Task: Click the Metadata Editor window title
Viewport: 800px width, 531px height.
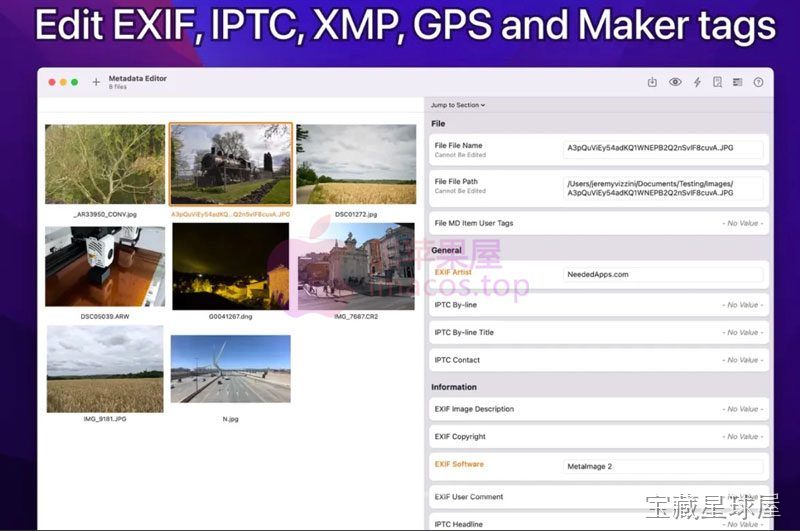Action: (138, 79)
